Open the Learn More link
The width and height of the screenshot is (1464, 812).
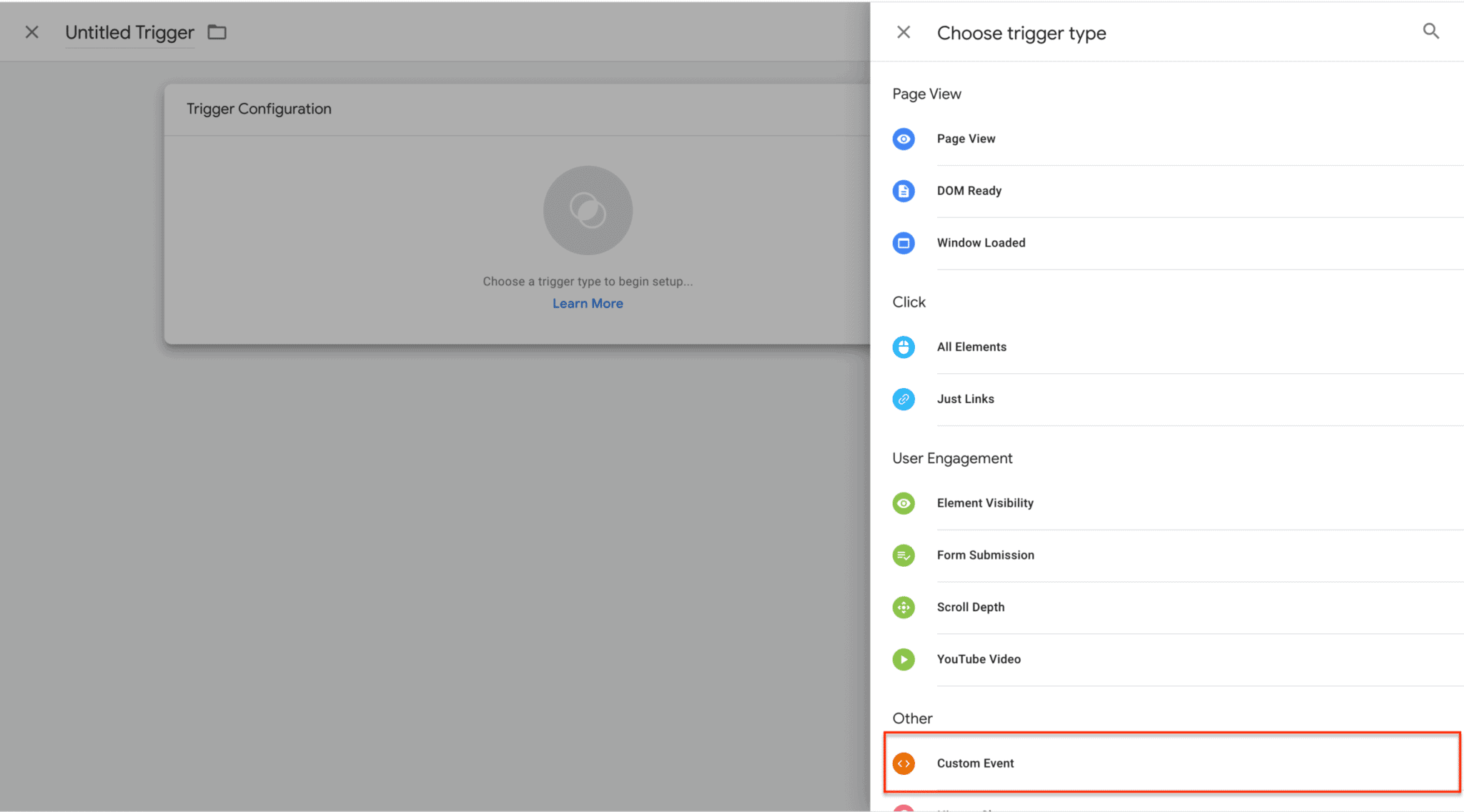coord(588,303)
